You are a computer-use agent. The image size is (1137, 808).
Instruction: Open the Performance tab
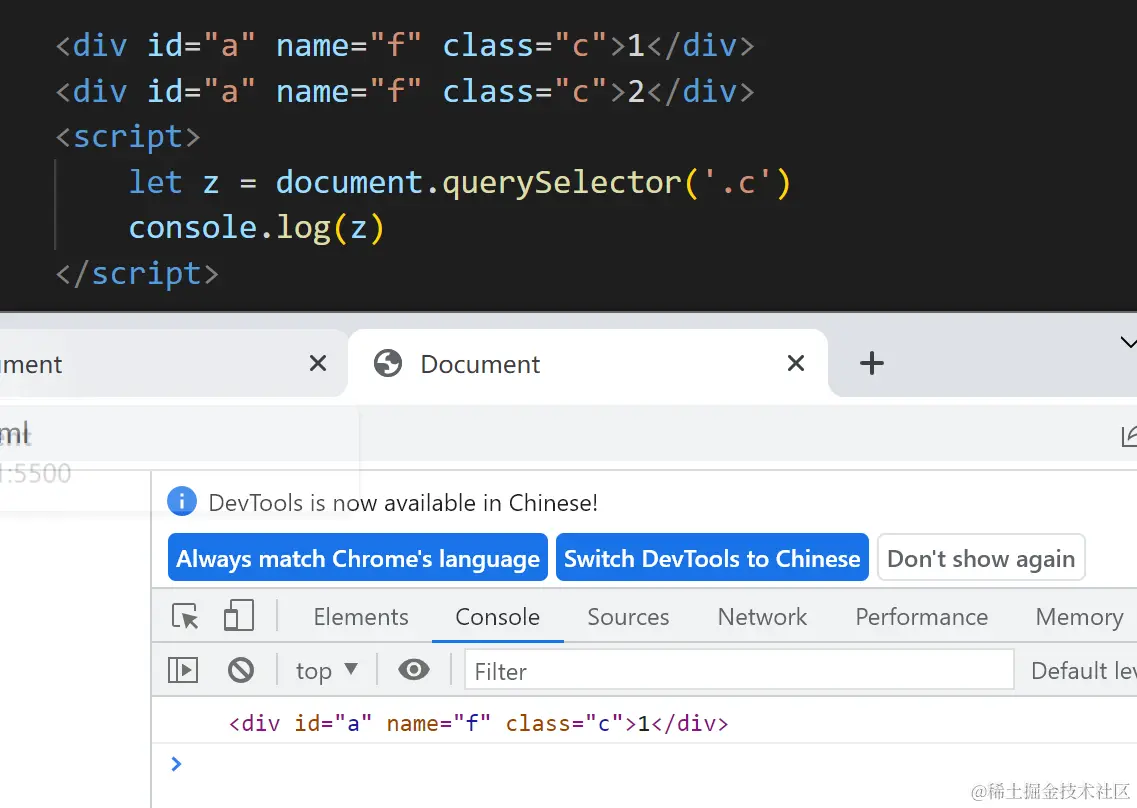922,617
